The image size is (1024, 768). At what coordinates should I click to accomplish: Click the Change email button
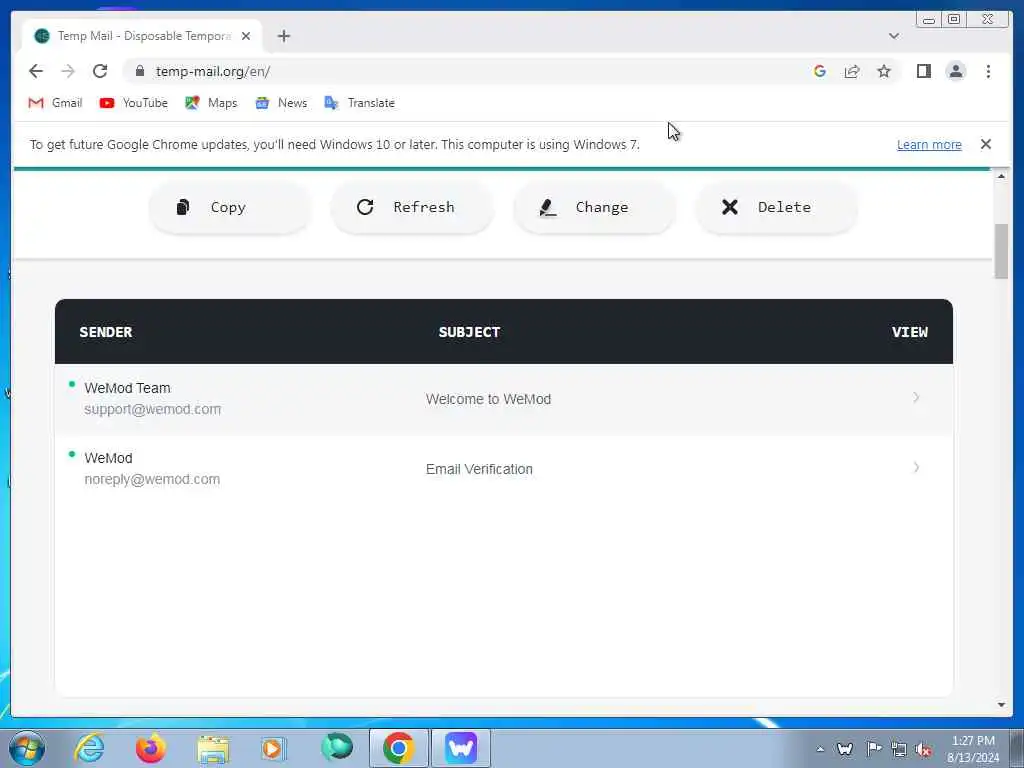(594, 207)
